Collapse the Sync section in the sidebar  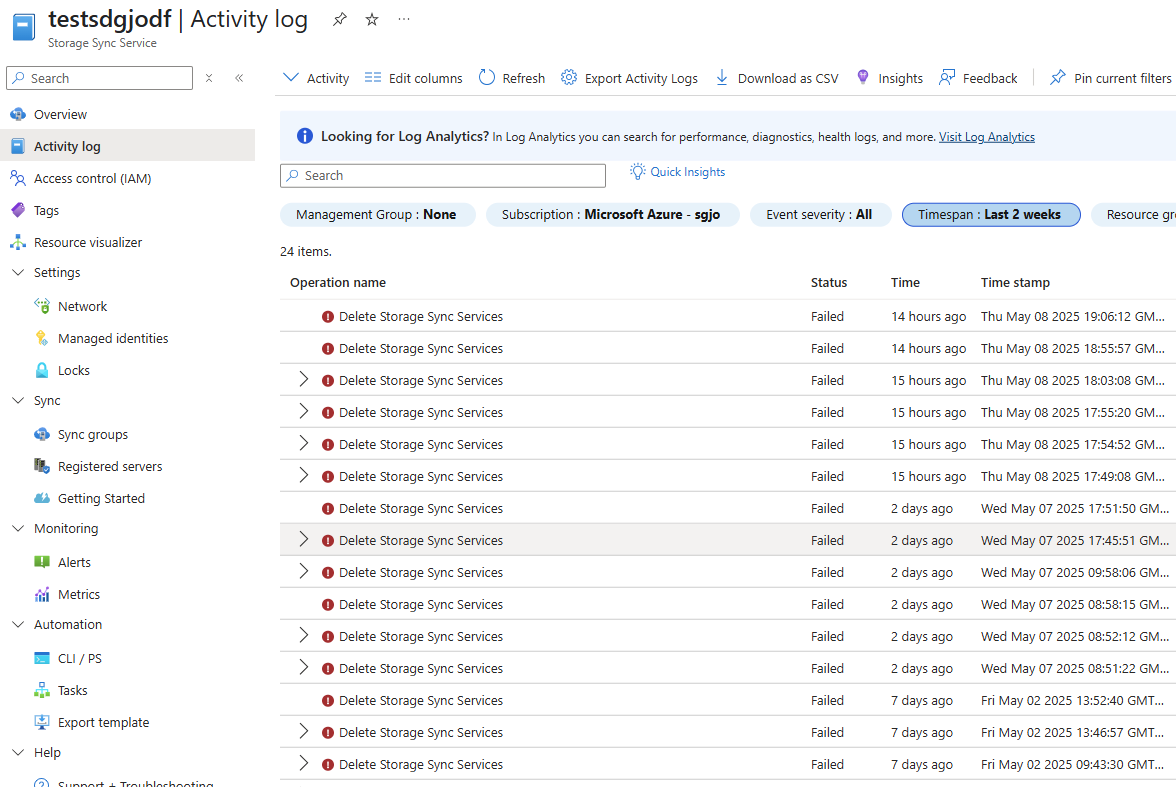[18, 401]
